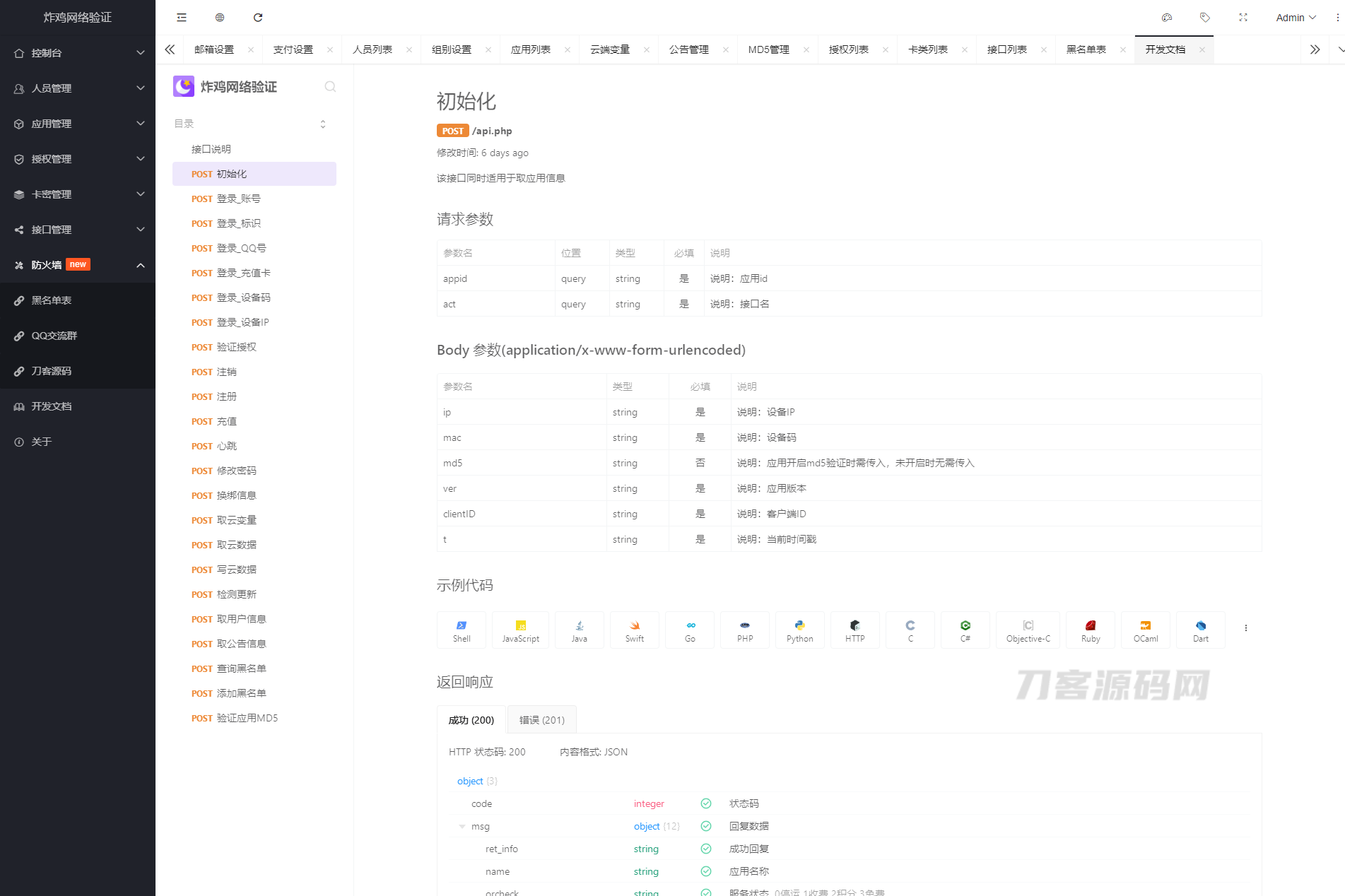Reload the page with the refresh icon

click(258, 17)
